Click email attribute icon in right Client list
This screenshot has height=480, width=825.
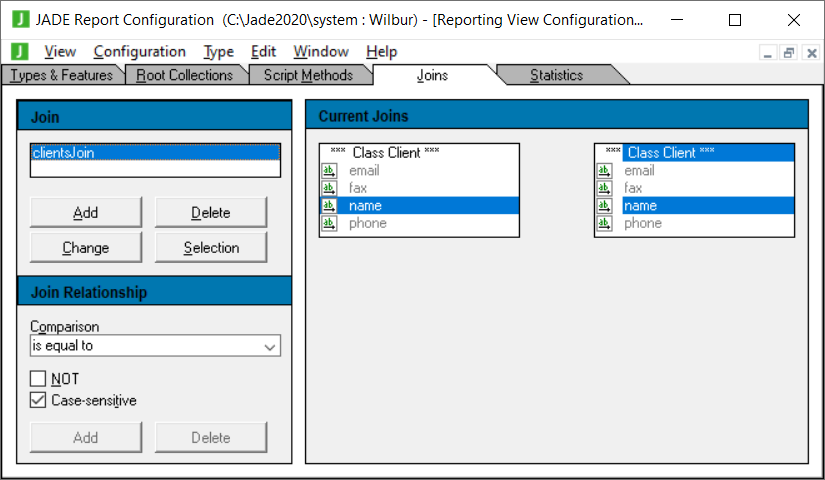click(605, 171)
